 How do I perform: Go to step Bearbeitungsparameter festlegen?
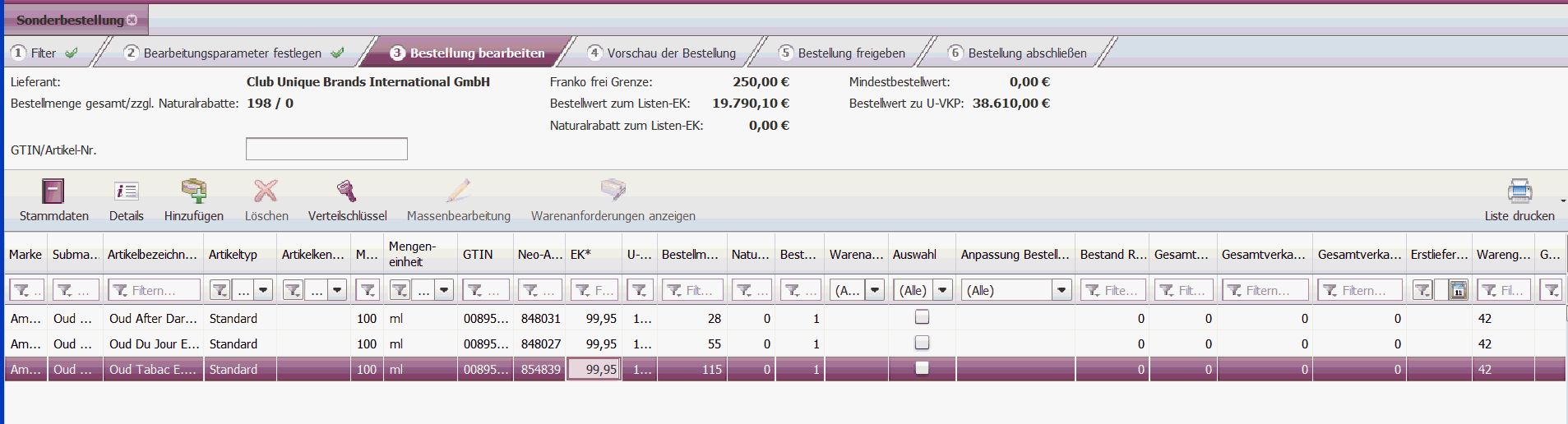233,53
